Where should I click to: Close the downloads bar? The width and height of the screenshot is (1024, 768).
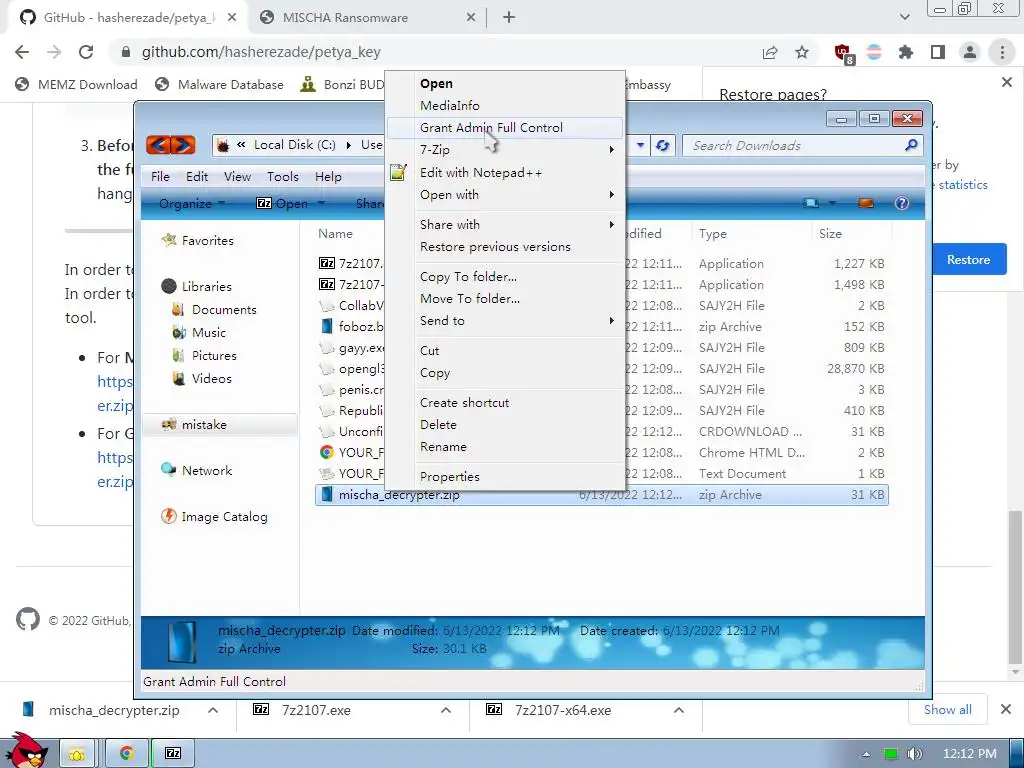pos(1006,709)
